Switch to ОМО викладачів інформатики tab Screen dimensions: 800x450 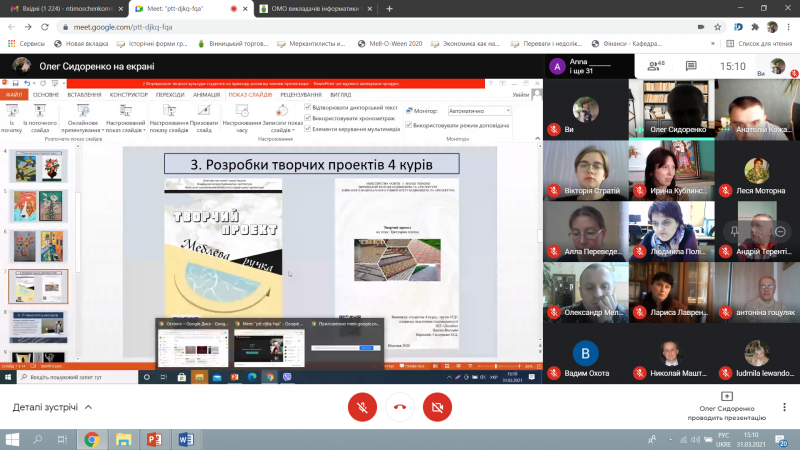coord(316,9)
